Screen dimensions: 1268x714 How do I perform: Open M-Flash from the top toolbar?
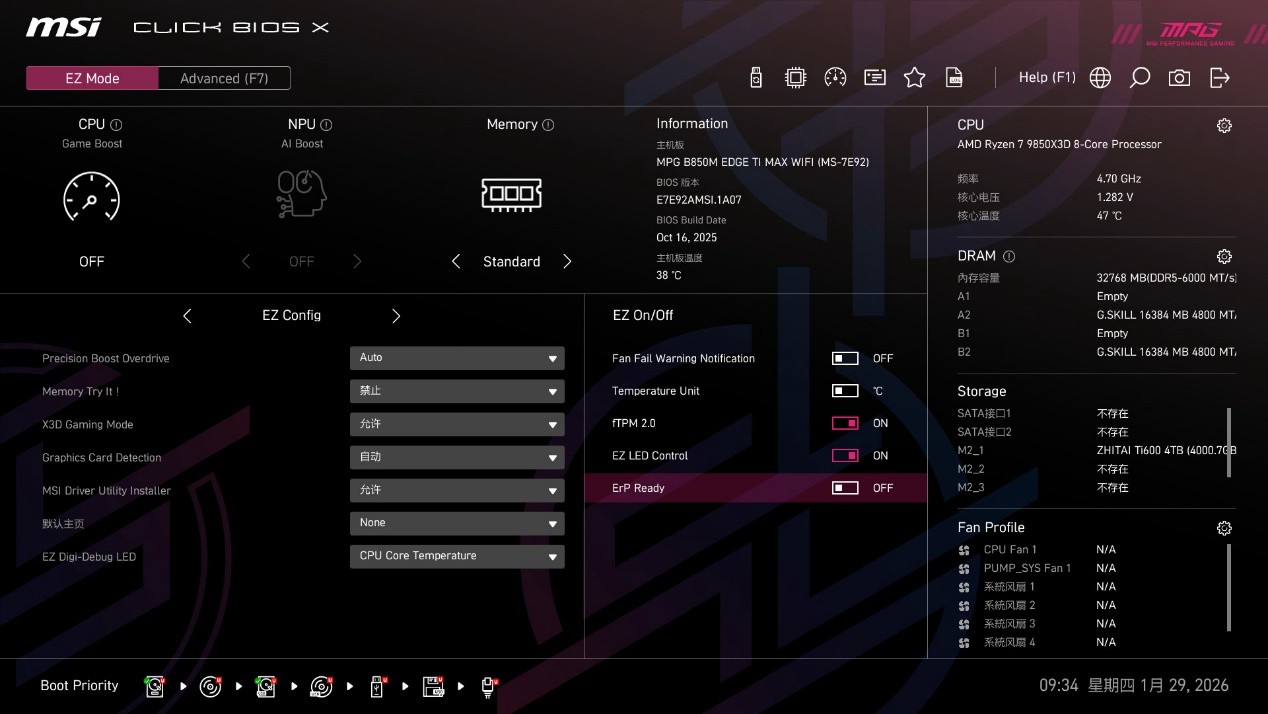click(x=755, y=76)
